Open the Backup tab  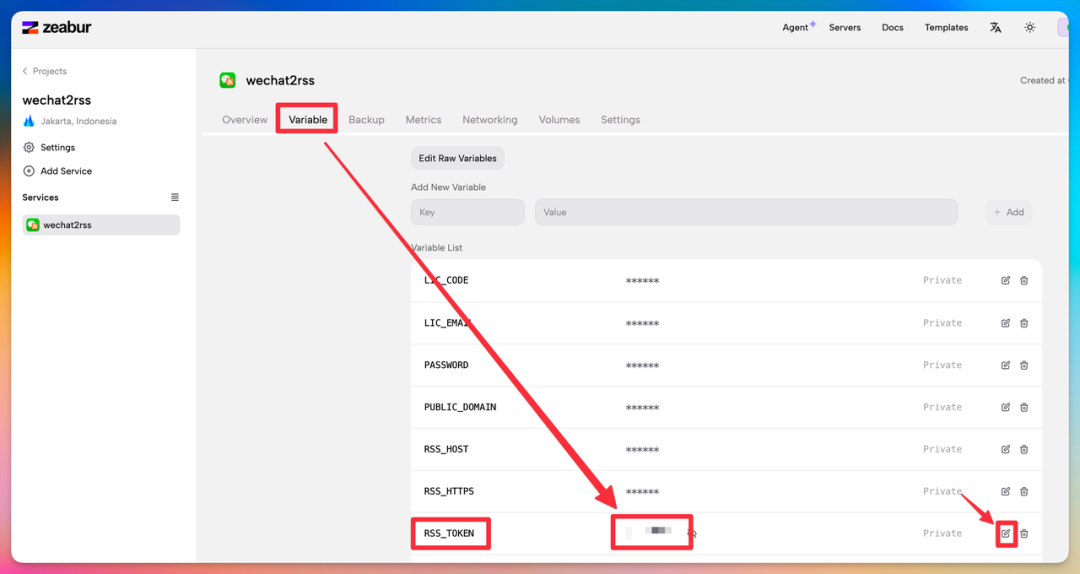click(366, 120)
